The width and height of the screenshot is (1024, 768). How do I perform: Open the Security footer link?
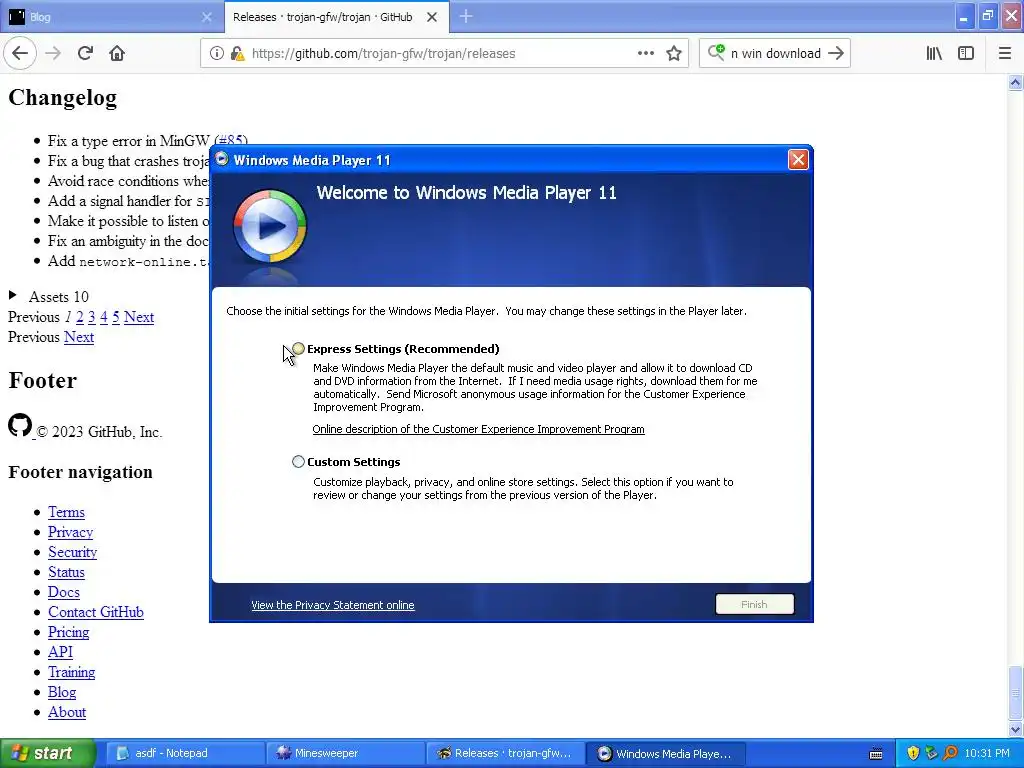(72, 552)
